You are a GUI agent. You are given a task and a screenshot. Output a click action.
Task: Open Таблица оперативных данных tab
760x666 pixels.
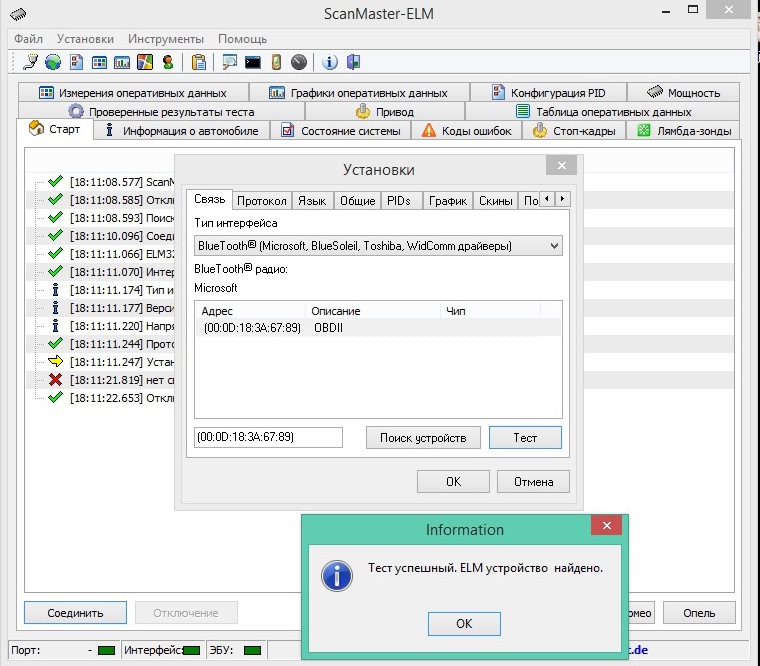click(603, 111)
